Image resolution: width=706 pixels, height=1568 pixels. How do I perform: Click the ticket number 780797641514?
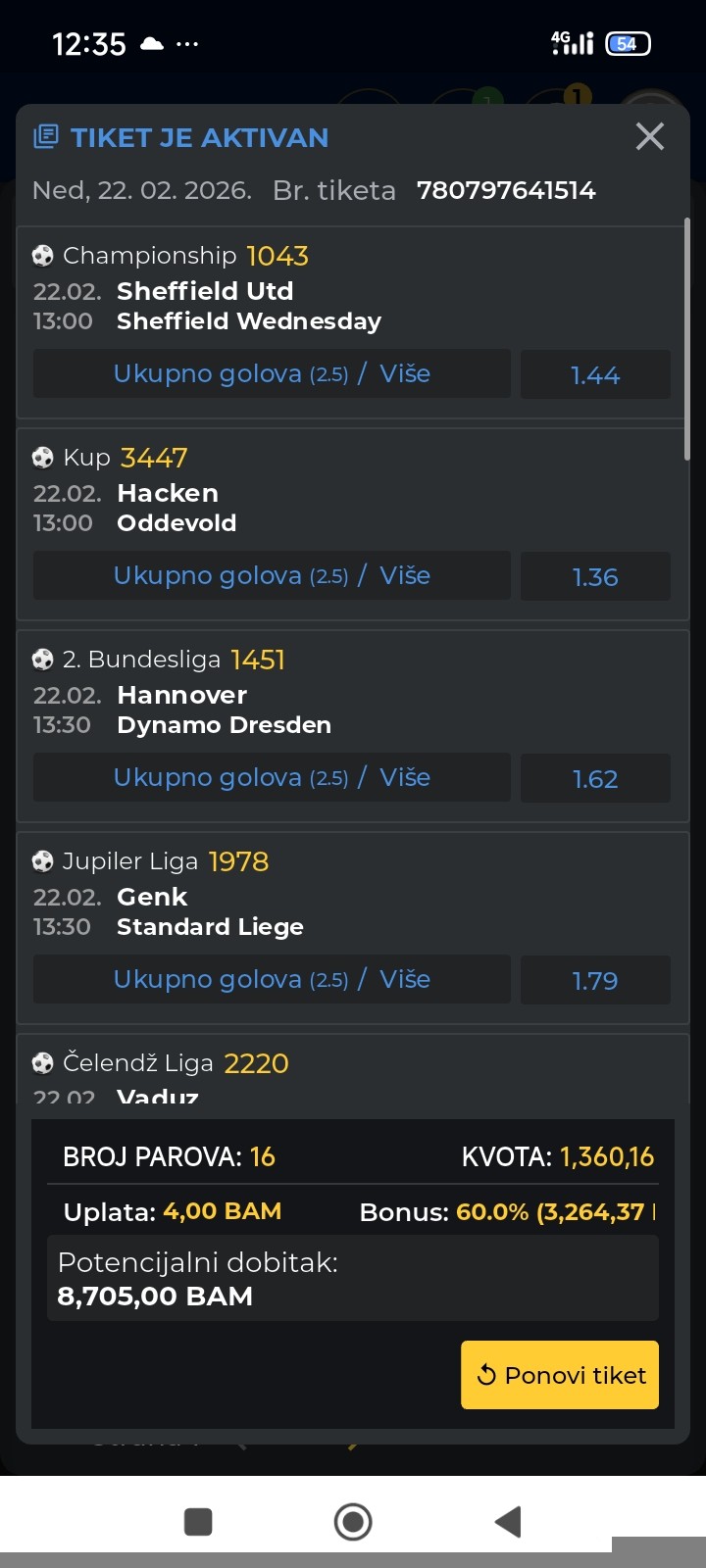click(x=506, y=190)
